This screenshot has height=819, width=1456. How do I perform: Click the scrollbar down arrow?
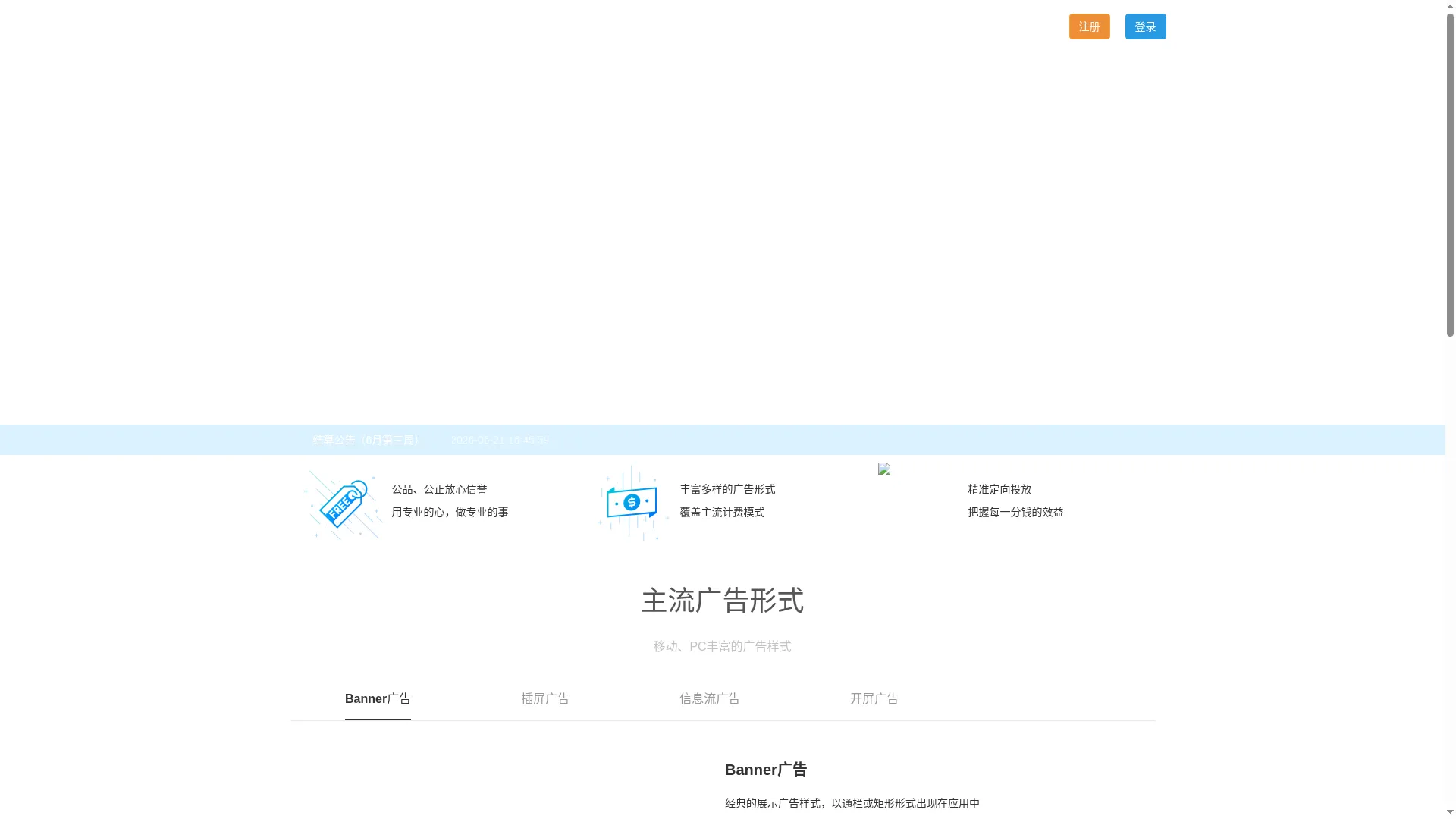coord(1450,813)
